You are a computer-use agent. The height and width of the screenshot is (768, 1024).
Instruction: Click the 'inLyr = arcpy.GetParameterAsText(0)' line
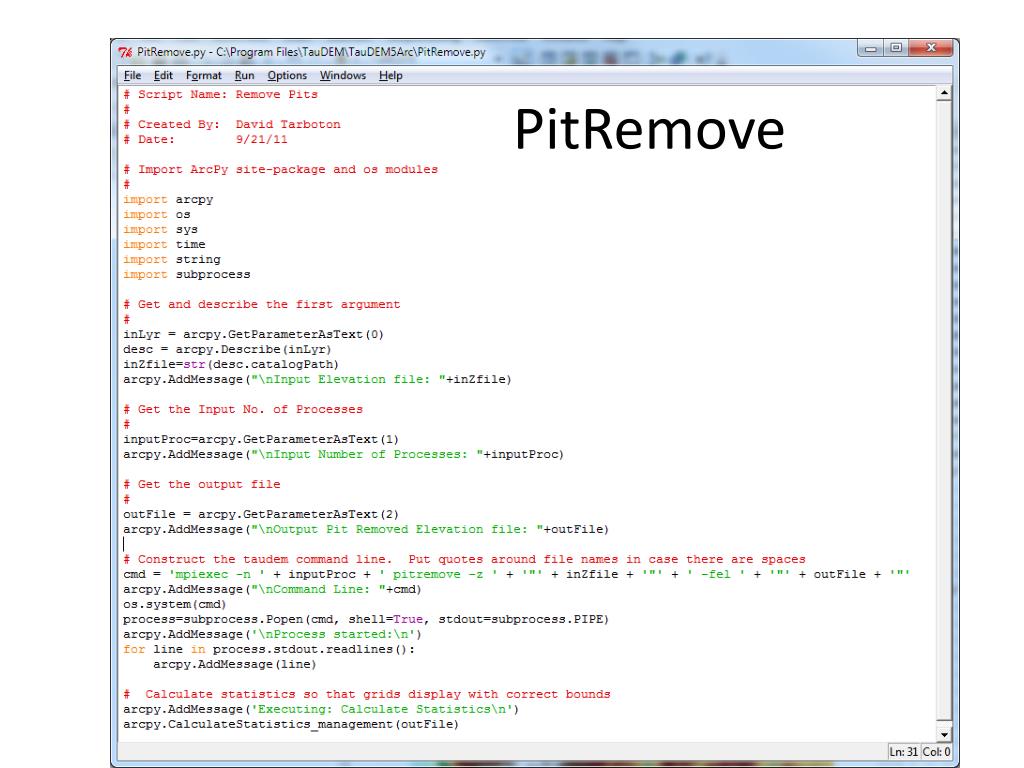[x=253, y=334]
